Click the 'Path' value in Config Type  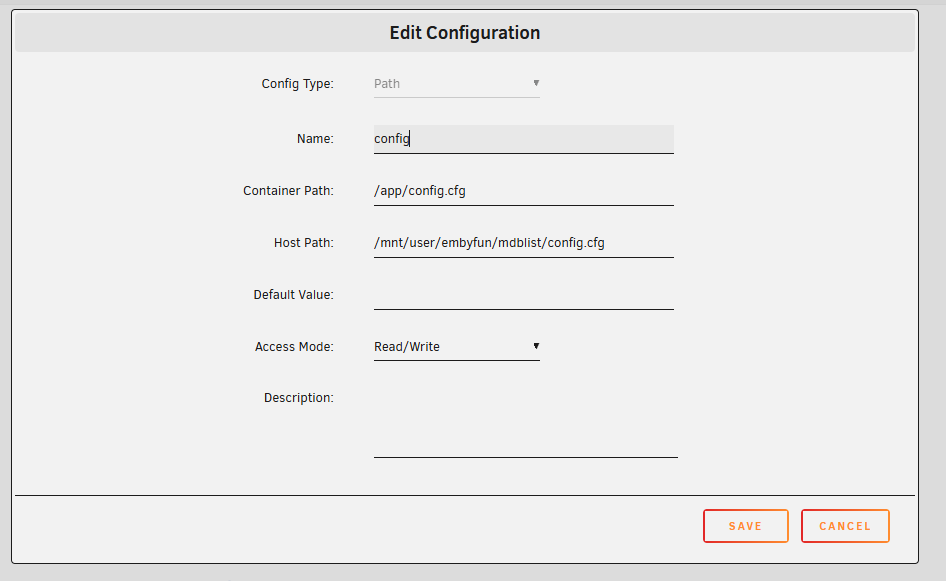(387, 84)
